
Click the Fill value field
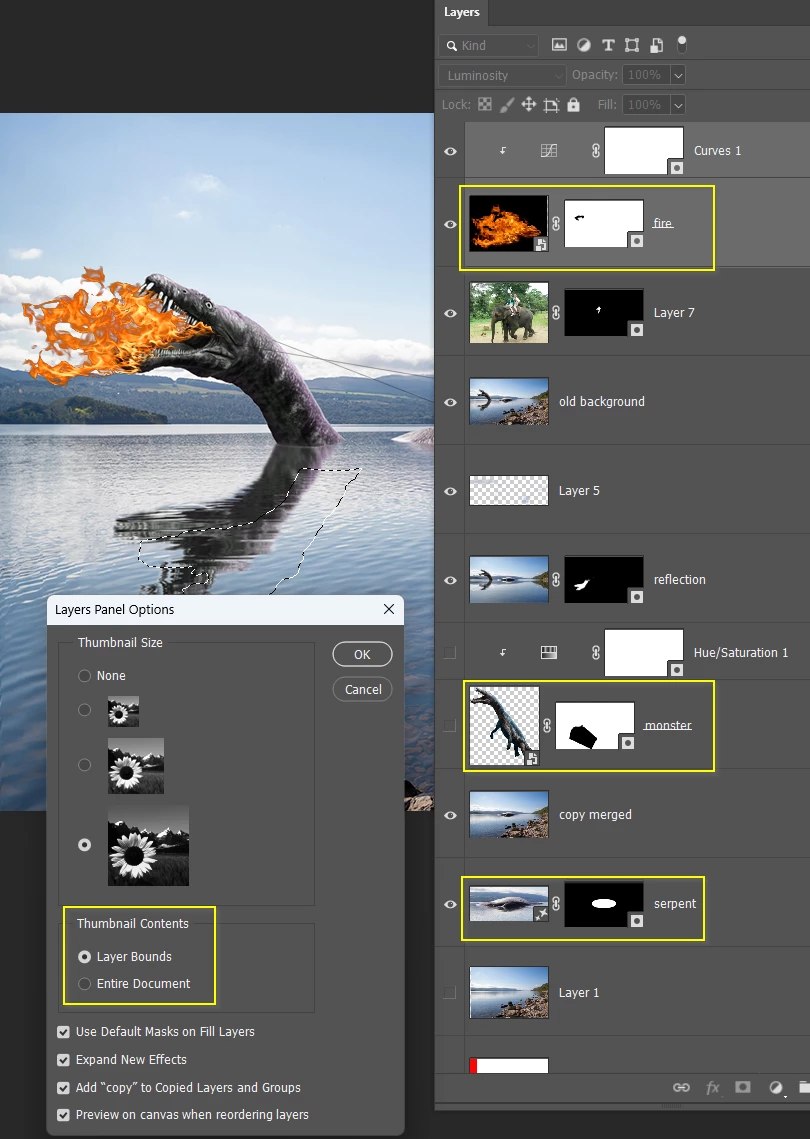click(645, 105)
